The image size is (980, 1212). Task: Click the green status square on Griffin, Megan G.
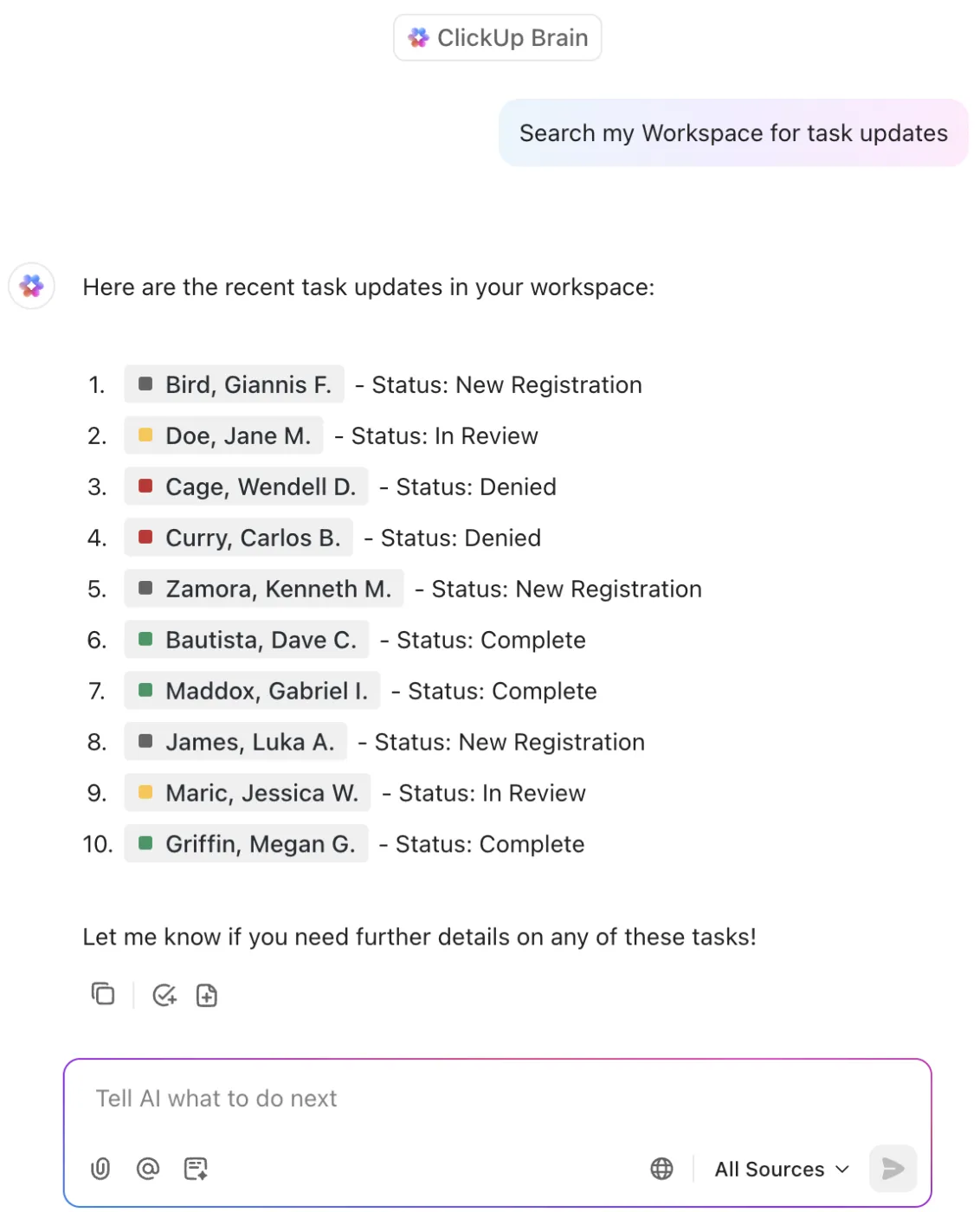tap(145, 843)
